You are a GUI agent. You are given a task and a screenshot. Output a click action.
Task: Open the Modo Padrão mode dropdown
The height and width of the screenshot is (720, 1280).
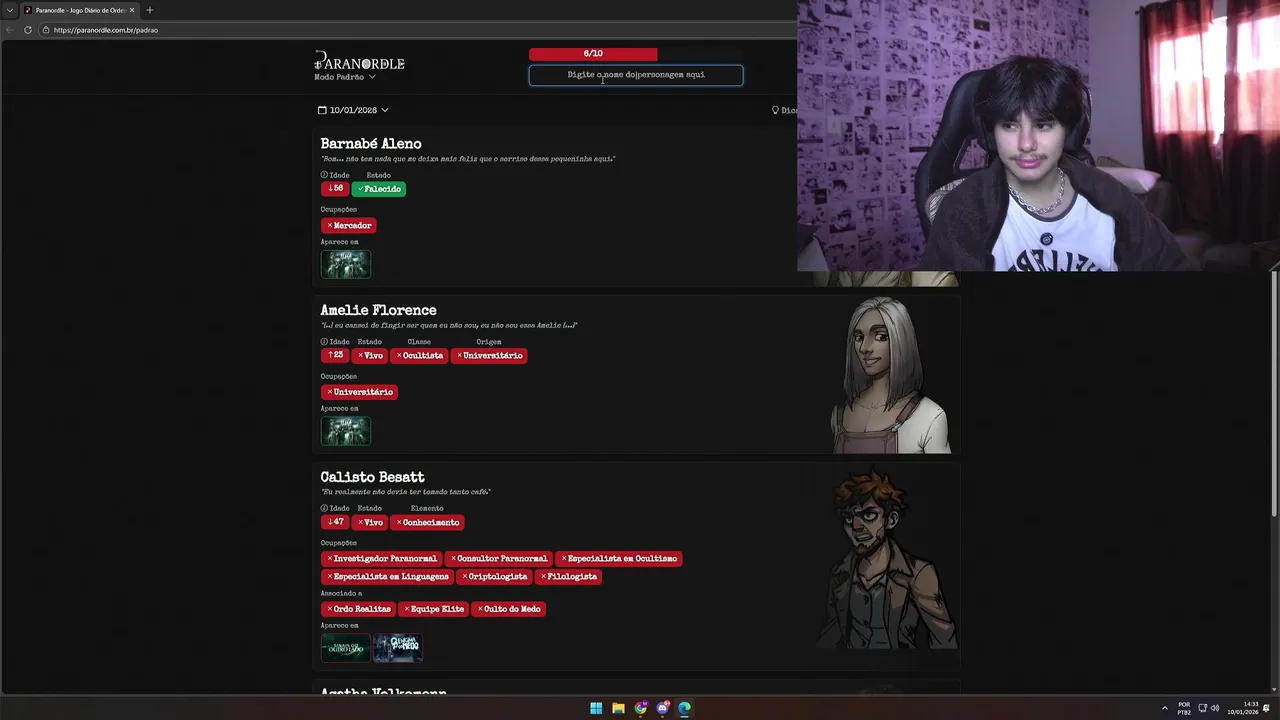(345, 77)
